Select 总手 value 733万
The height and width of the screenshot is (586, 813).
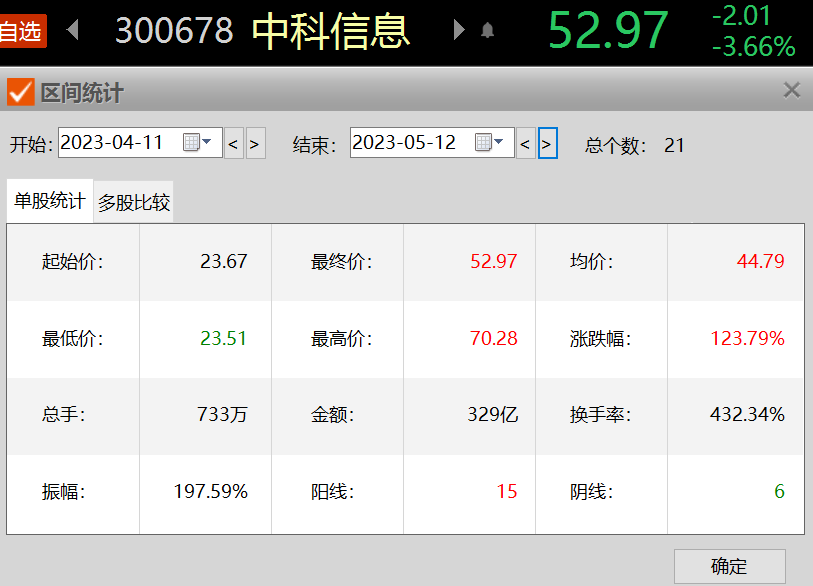222,414
